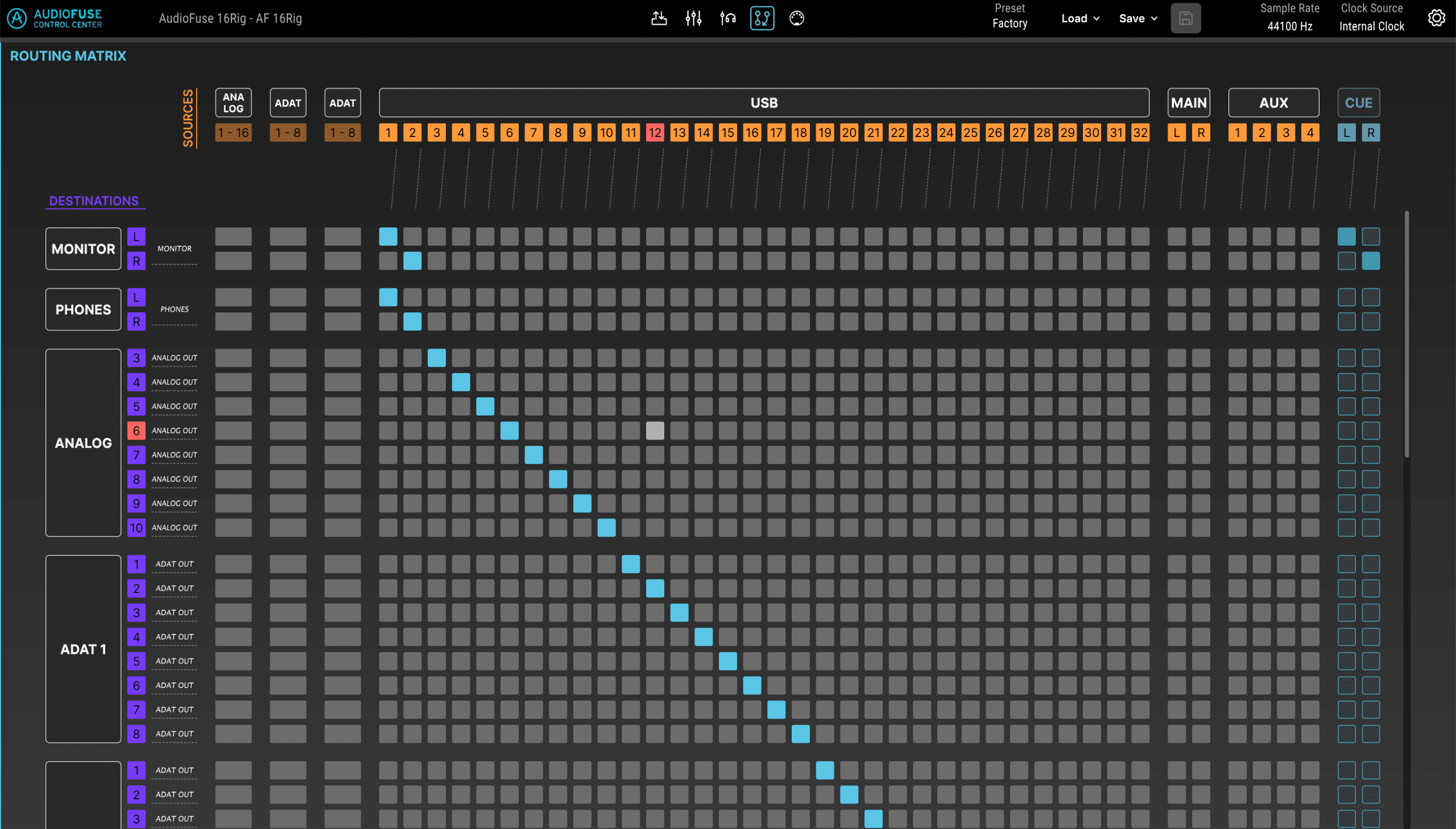This screenshot has height=829, width=1456.
Task: Open the mixer faders page icon
Action: pos(693,18)
